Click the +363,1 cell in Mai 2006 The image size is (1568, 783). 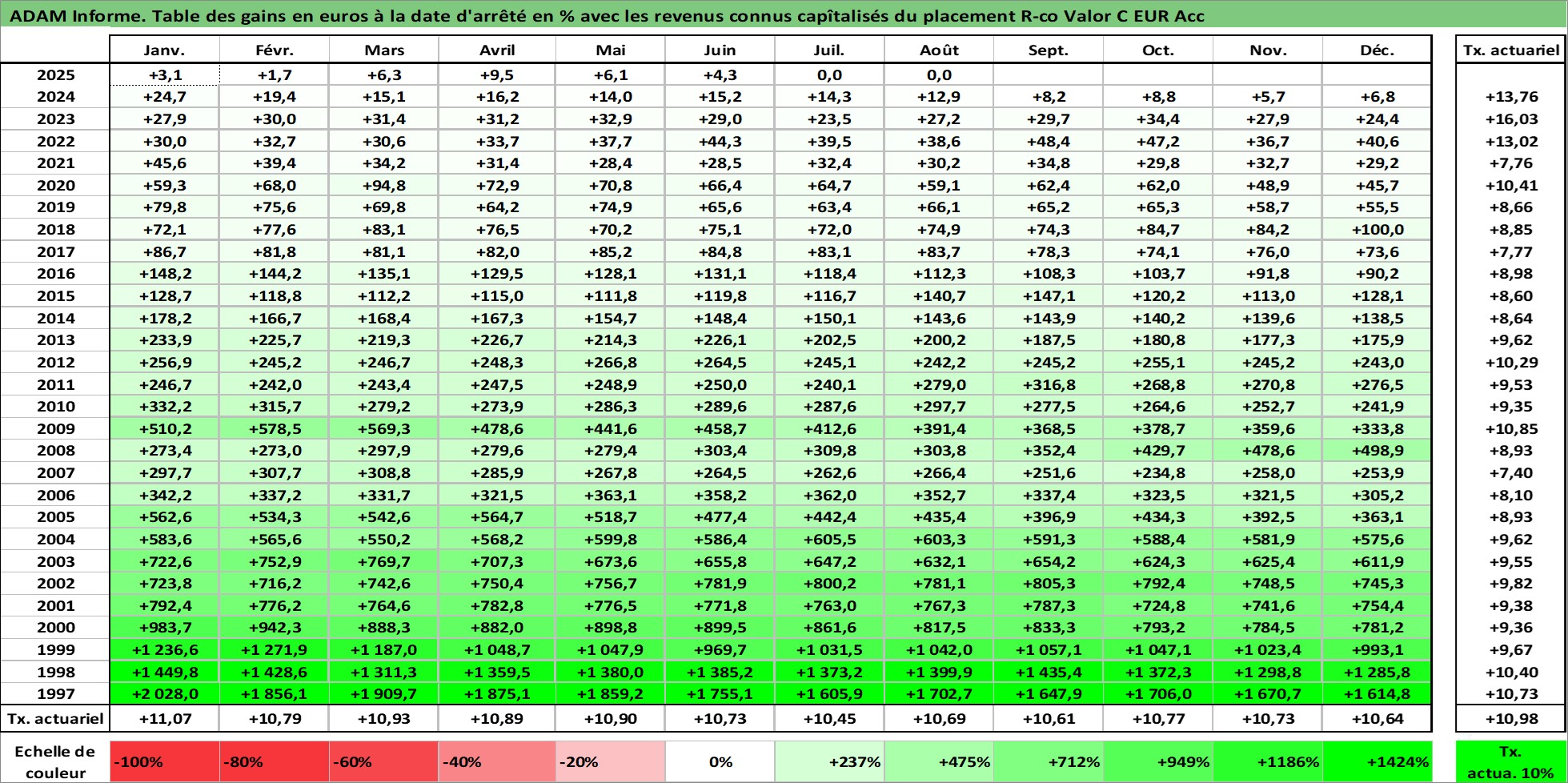click(610, 496)
